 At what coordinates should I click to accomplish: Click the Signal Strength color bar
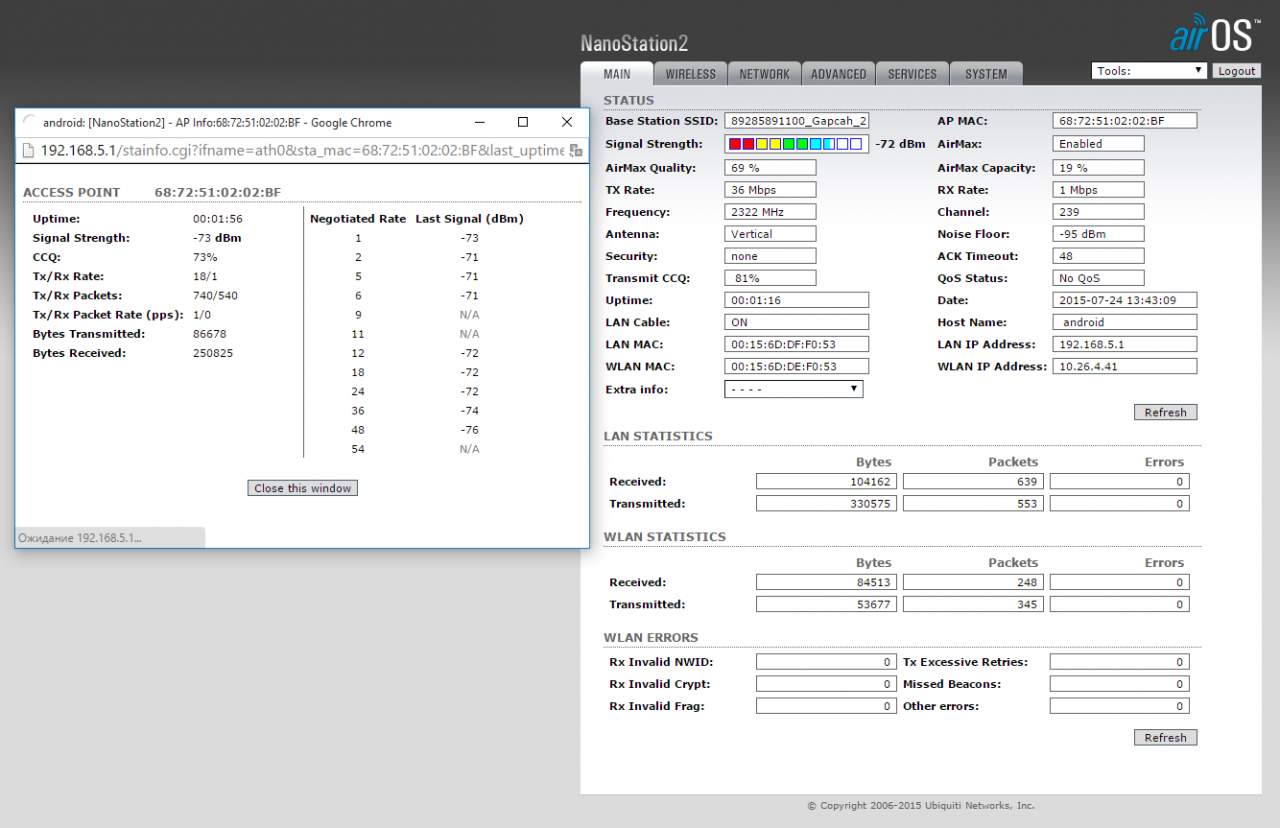(x=795, y=144)
